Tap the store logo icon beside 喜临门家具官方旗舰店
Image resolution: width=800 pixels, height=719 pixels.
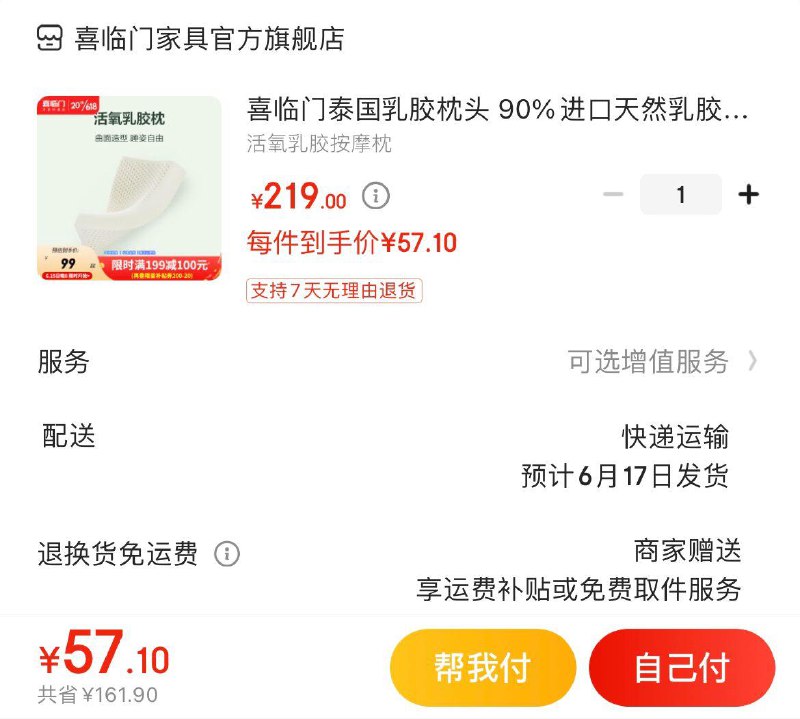click(x=49, y=38)
